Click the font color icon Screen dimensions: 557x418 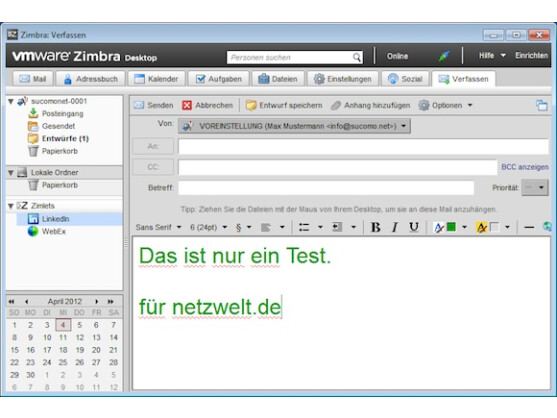point(439,227)
